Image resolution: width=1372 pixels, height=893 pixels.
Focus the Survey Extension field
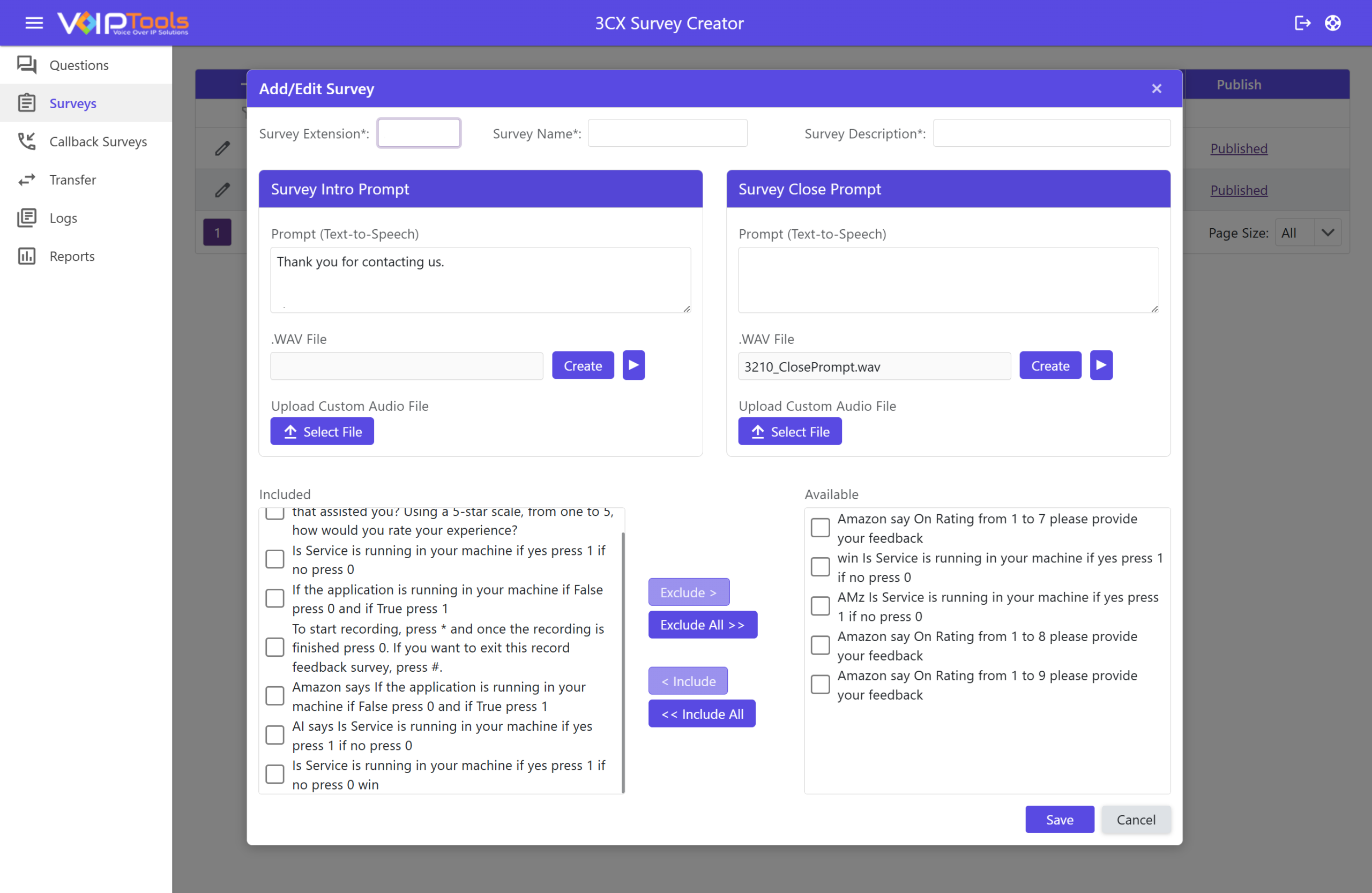coord(419,133)
